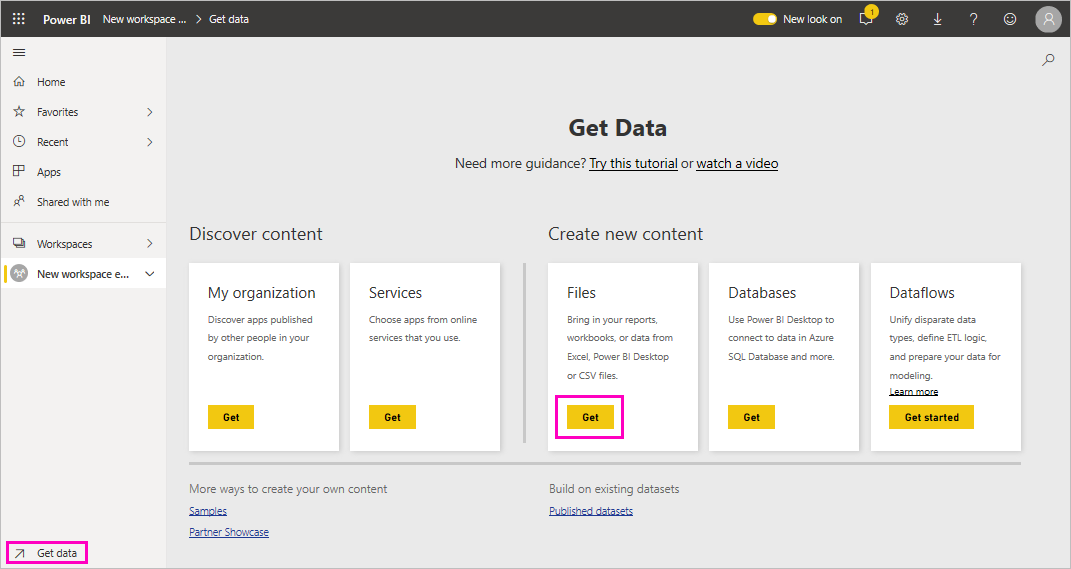This screenshot has height=569, width=1071.
Task: Turn off the New look toggle
Action: point(765,19)
